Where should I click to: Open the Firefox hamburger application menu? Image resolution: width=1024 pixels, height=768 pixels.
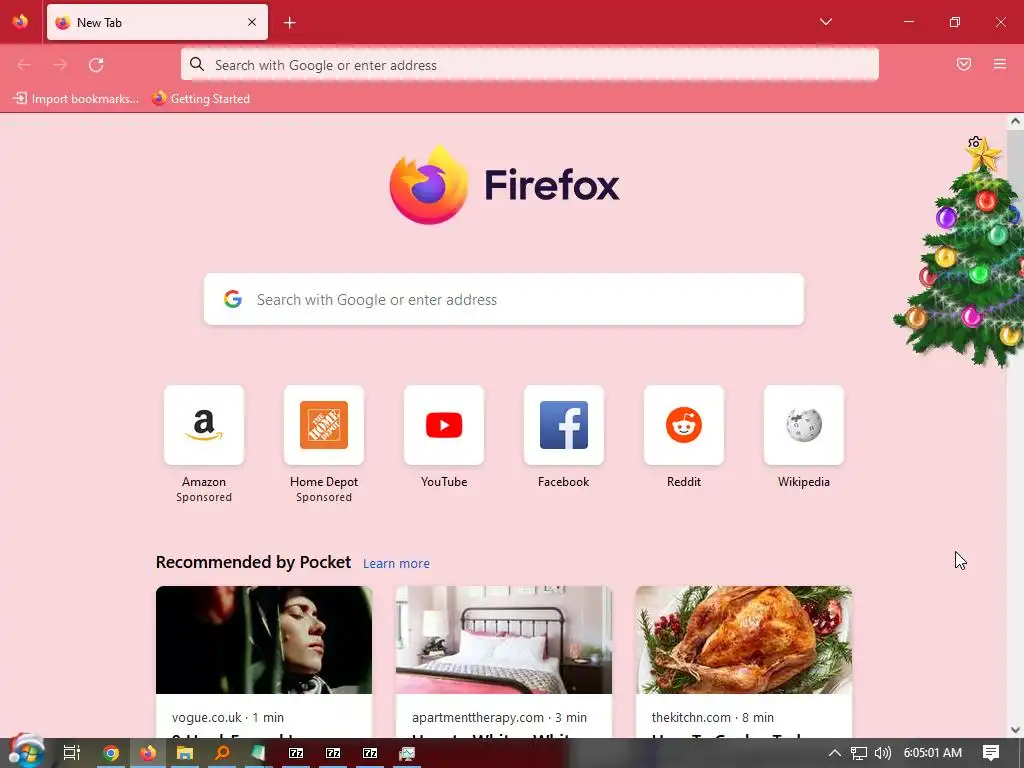[1000, 64]
